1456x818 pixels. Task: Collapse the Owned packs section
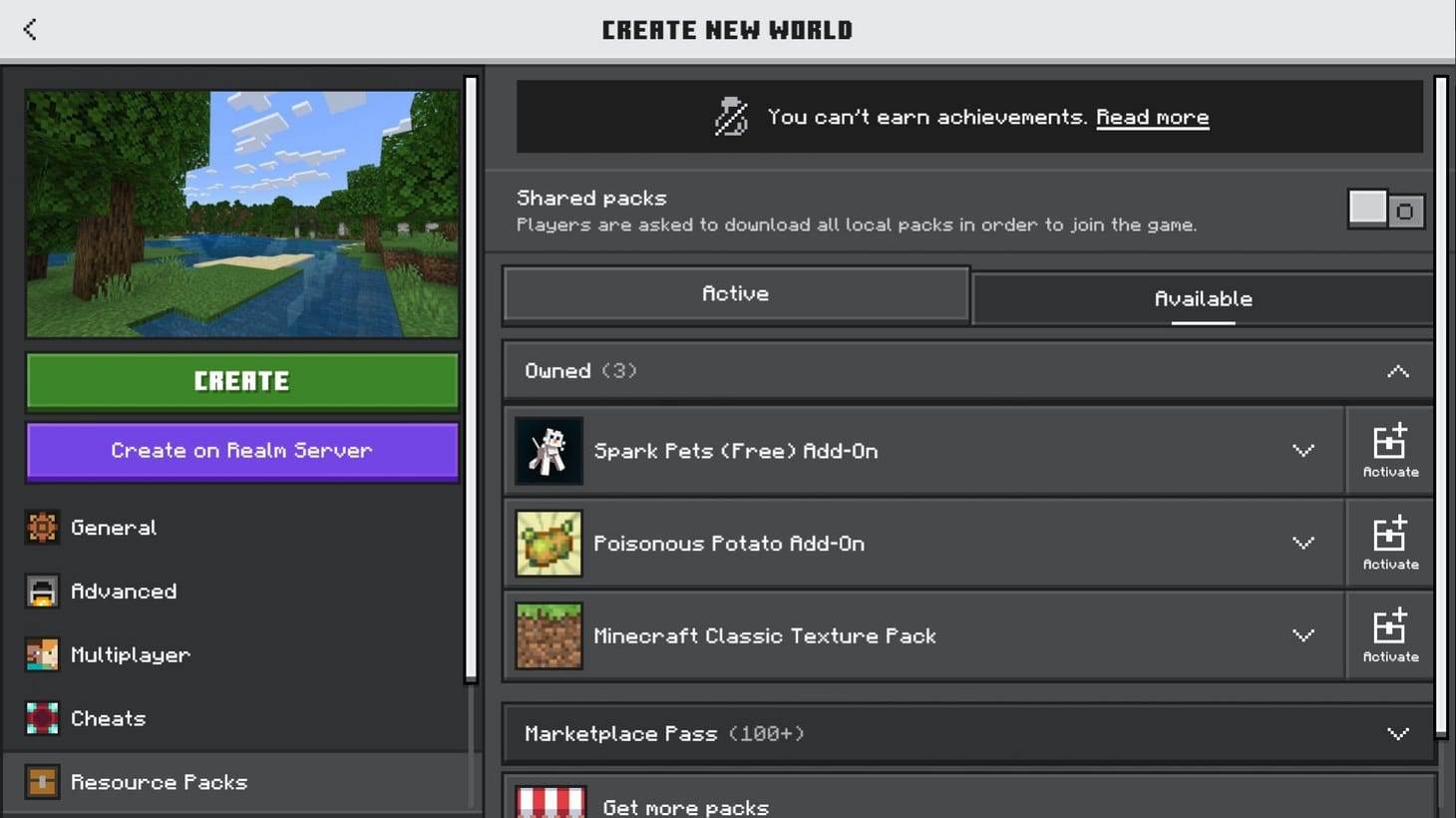tap(1396, 370)
